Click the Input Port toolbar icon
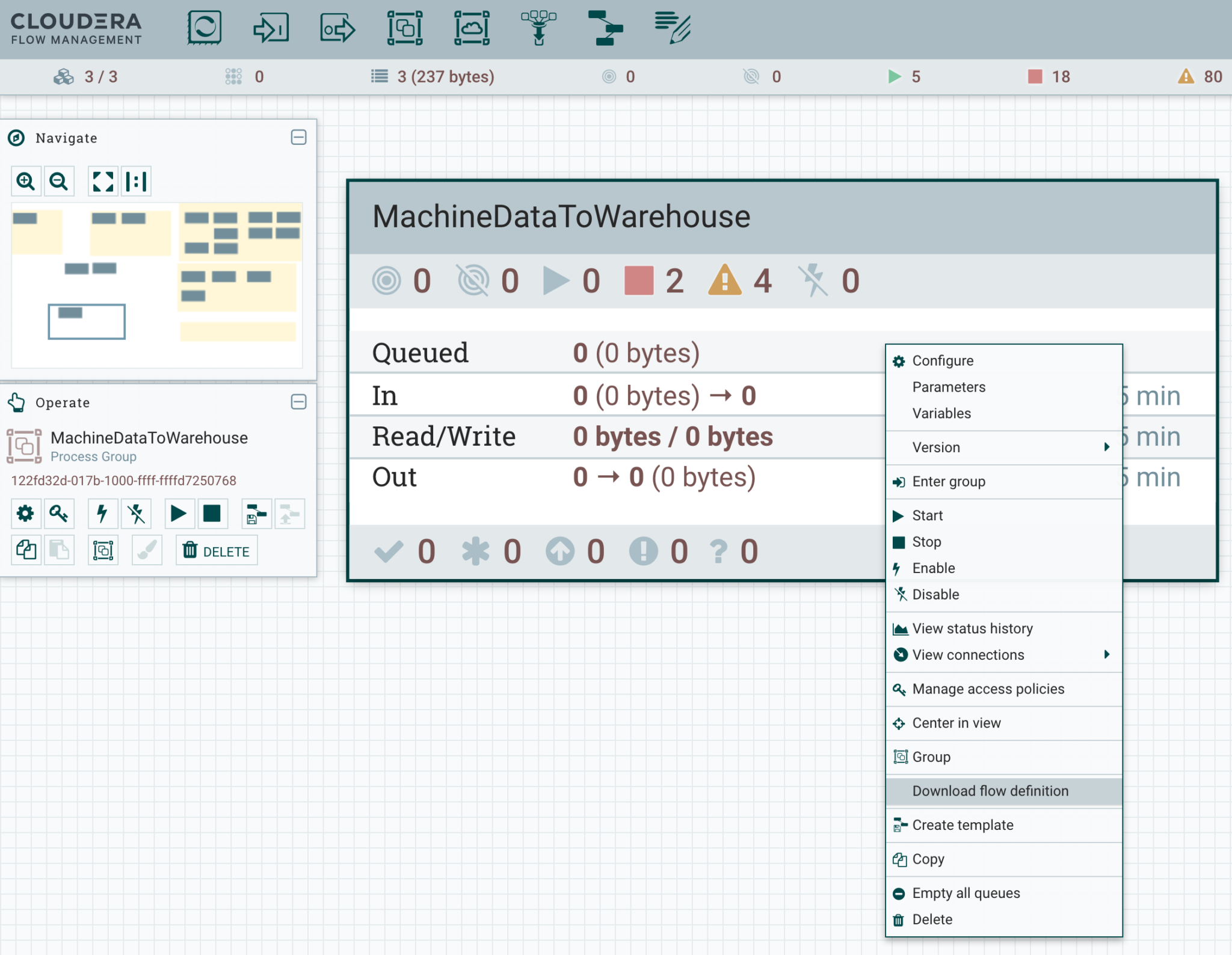 [271, 28]
